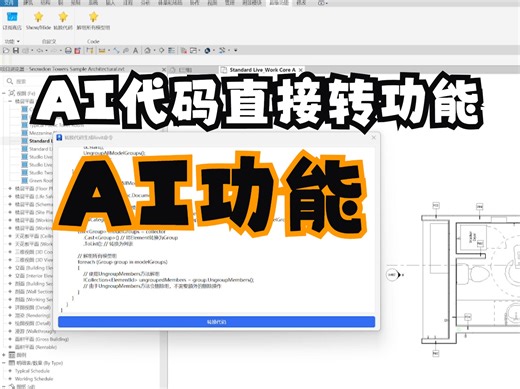Click the Close Inactive Views icon in toolbar
520x389 pixels.
click(183, 51)
